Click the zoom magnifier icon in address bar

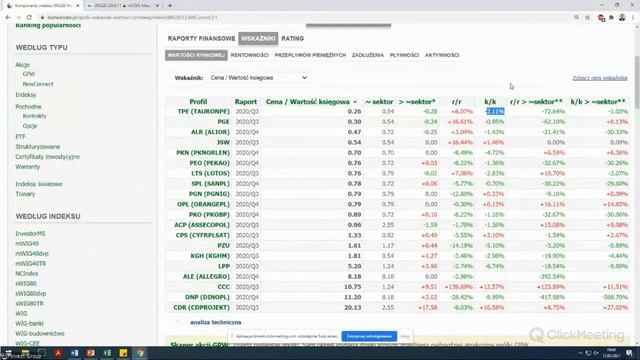click(x=576, y=18)
